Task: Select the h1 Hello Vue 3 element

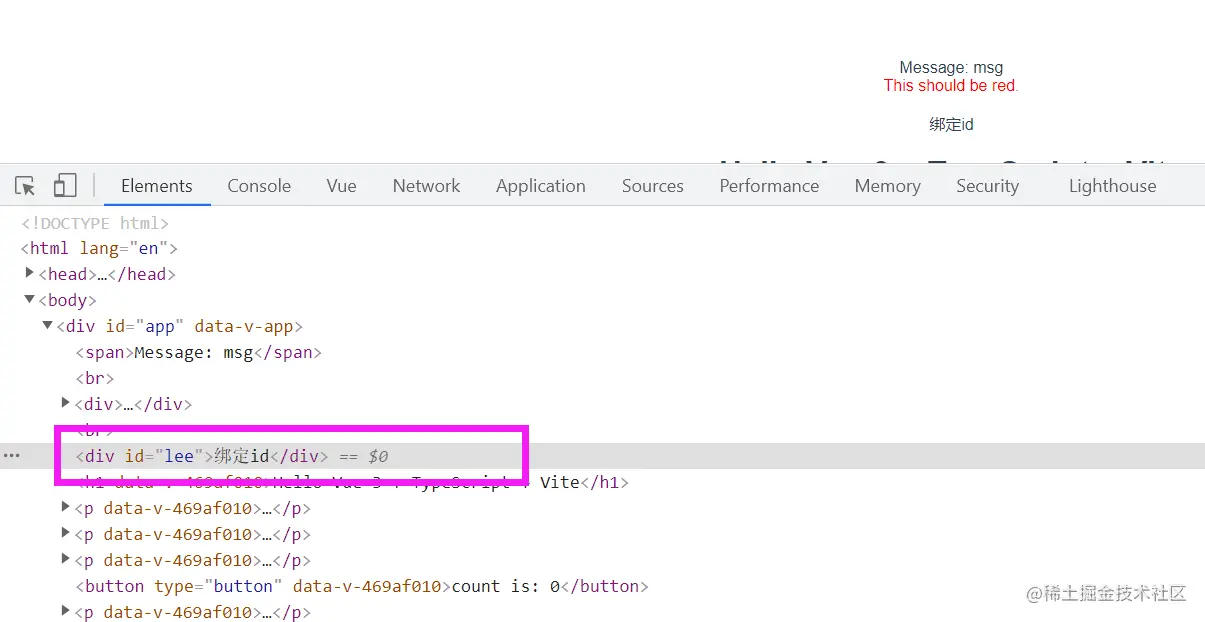Action: click(x=352, y=482)
